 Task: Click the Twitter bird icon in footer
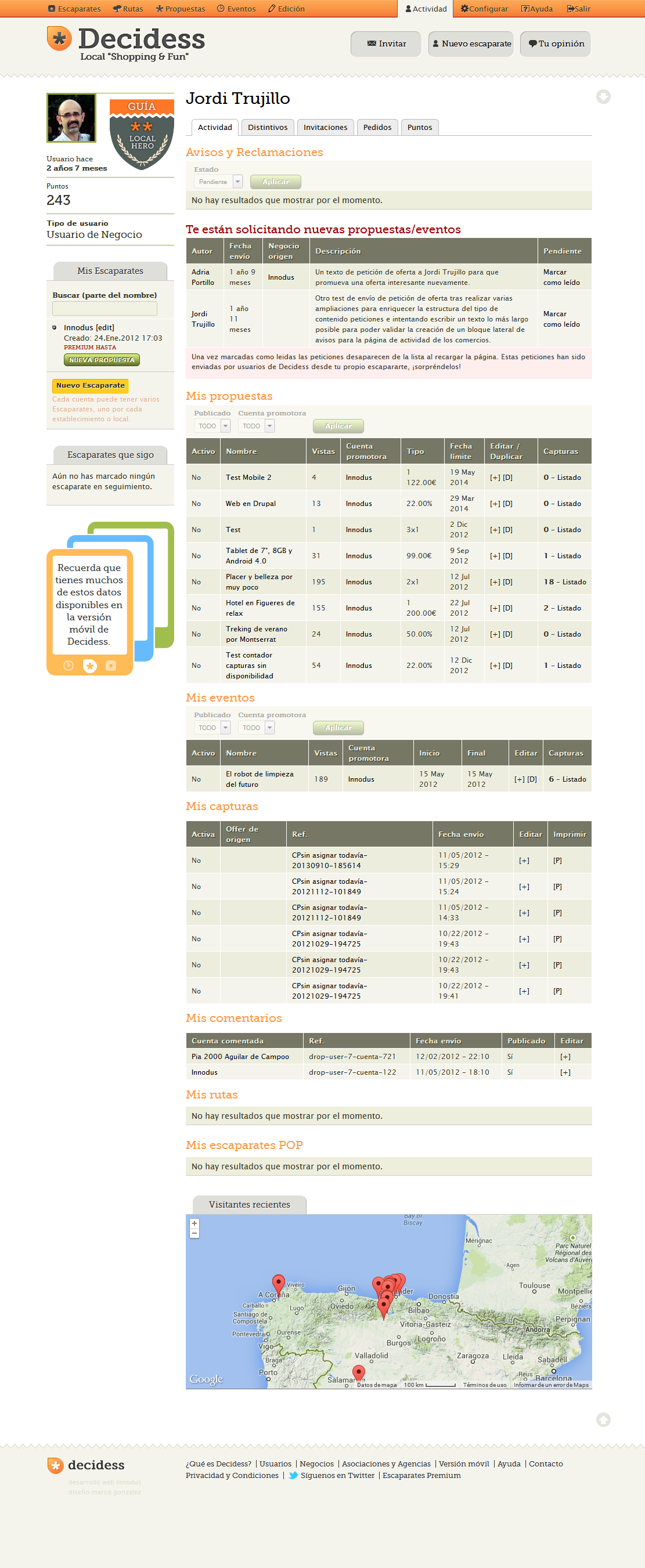coord(293,1476)
